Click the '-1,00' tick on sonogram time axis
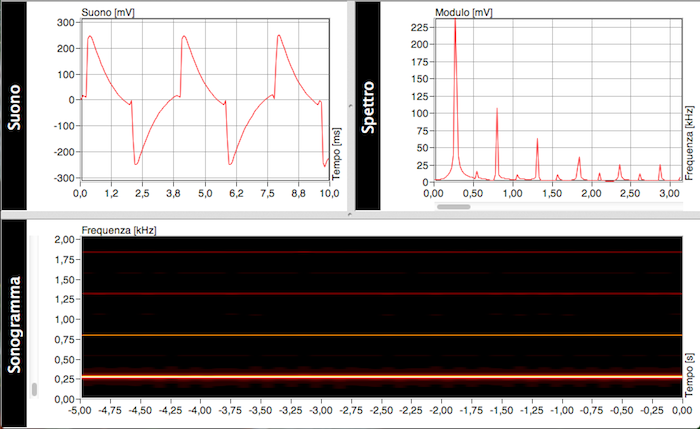 (x=562, y=410)
